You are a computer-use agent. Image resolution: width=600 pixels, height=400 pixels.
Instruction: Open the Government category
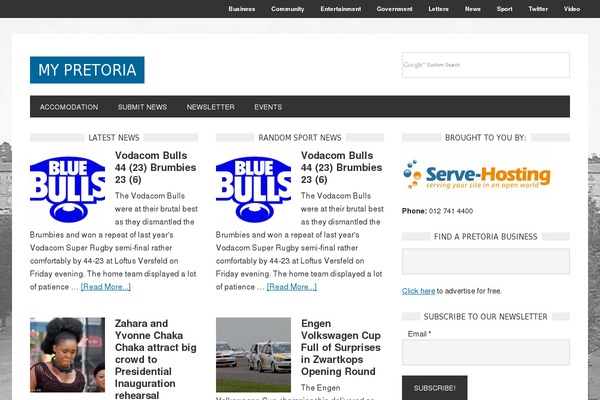click(394, 9)
